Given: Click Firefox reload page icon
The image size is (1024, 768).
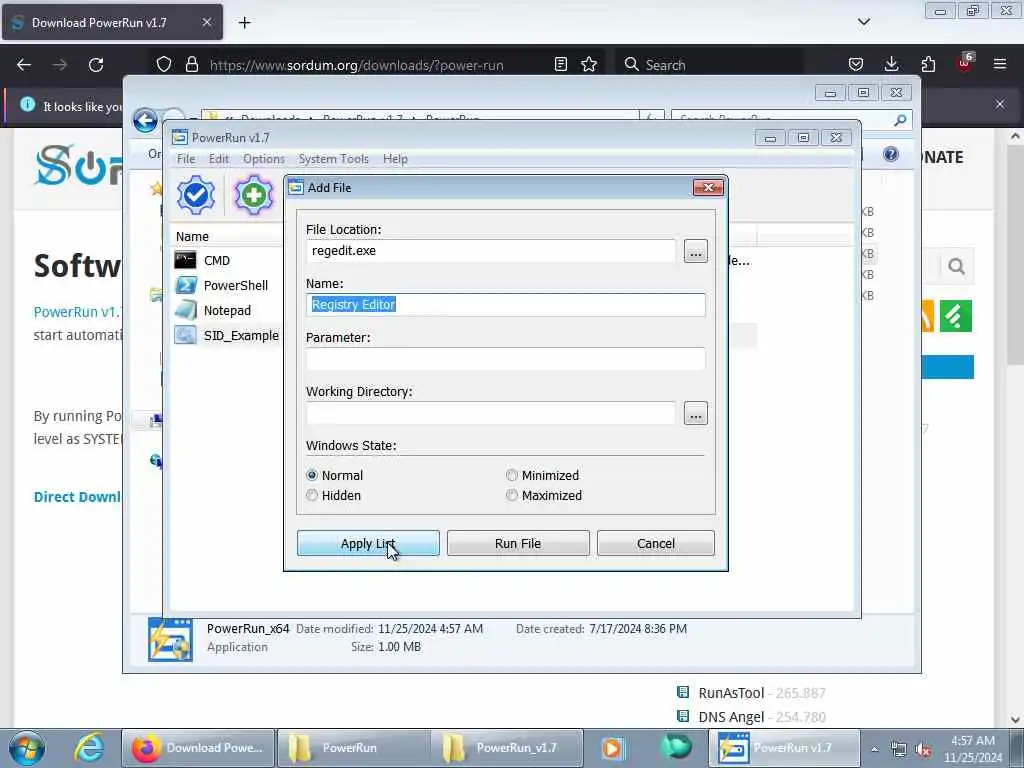Looking at the screenshot, I should point(96,65).
